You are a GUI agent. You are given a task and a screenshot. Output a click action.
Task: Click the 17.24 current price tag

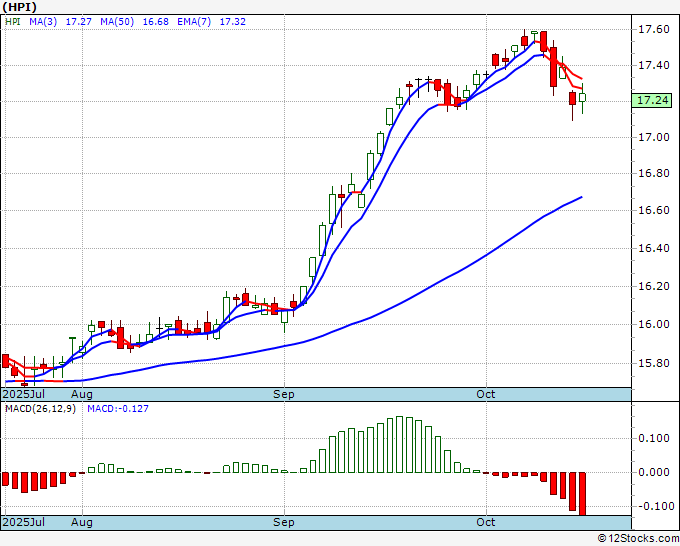click(652, 100)
